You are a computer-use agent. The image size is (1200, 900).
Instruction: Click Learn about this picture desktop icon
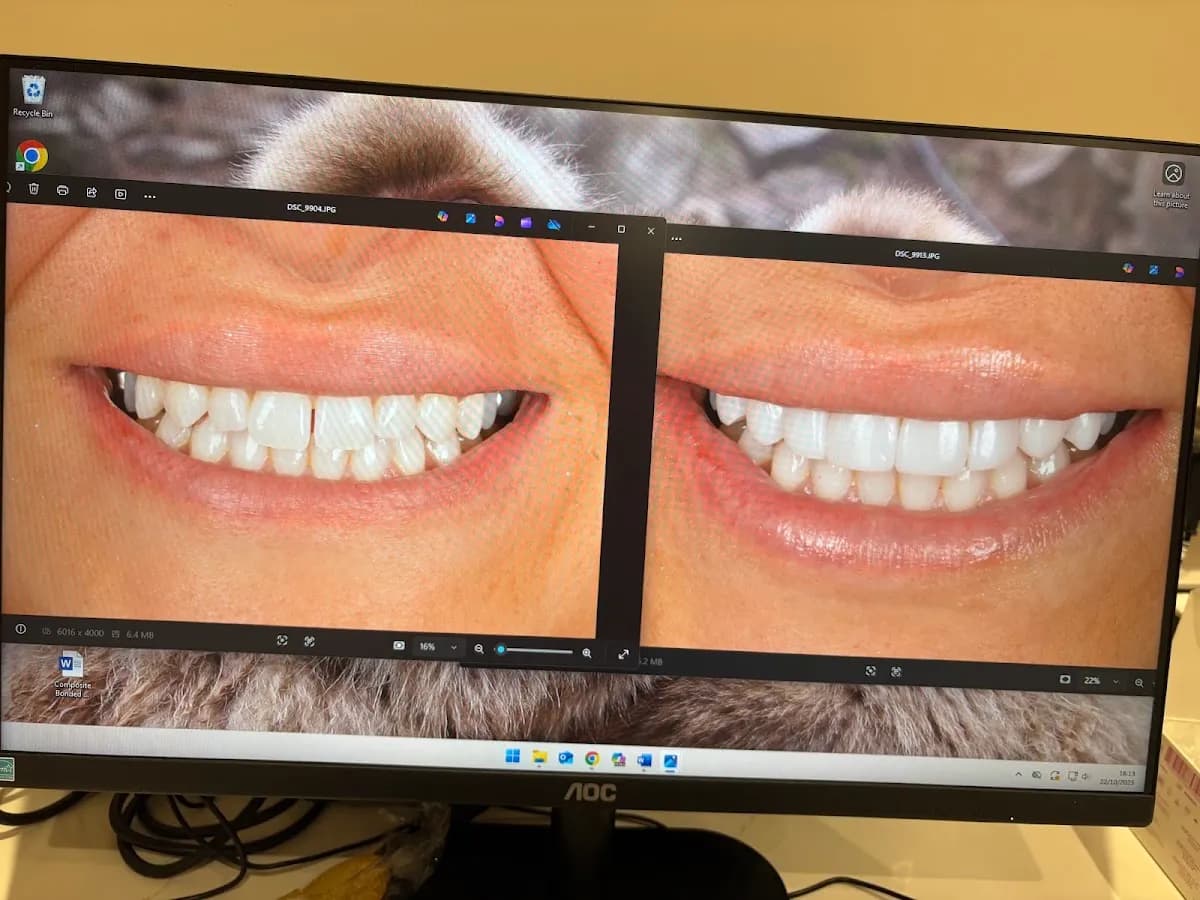coord(1172,185)
